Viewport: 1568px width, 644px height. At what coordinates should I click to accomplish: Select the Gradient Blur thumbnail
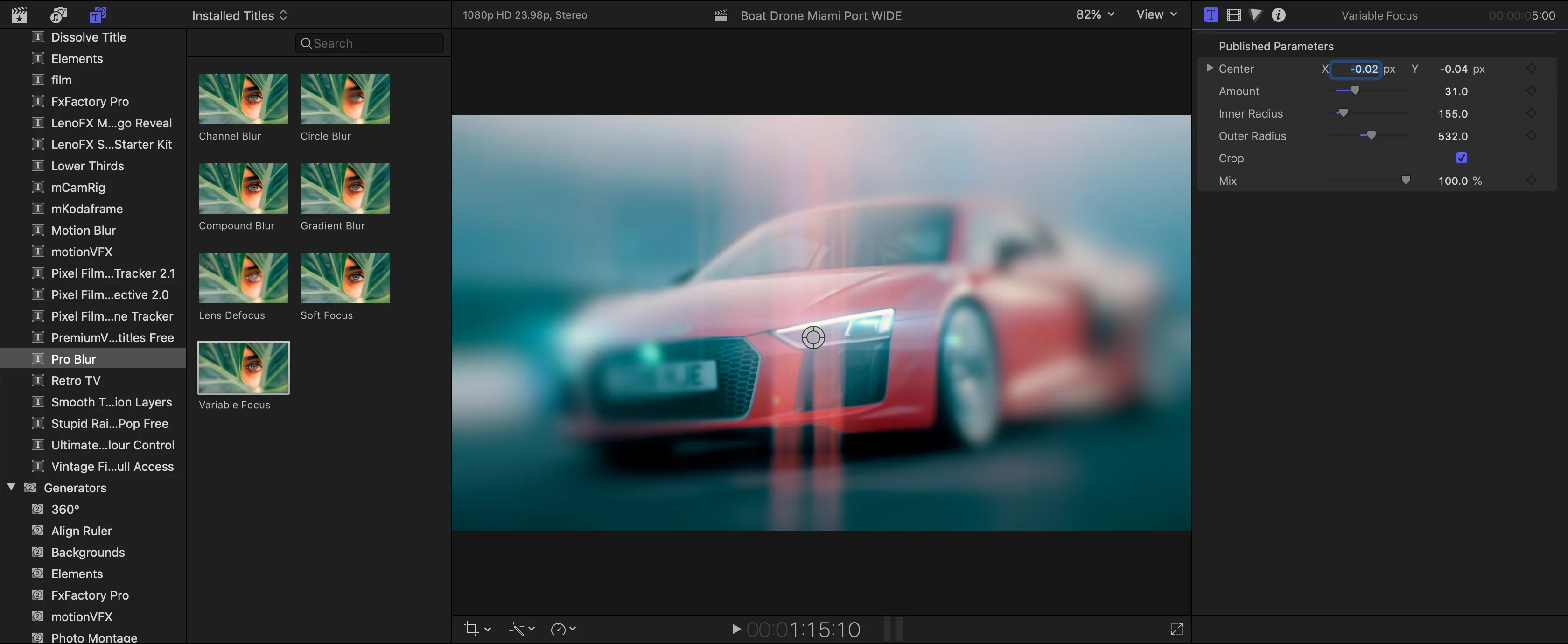[x=345, y=188]
